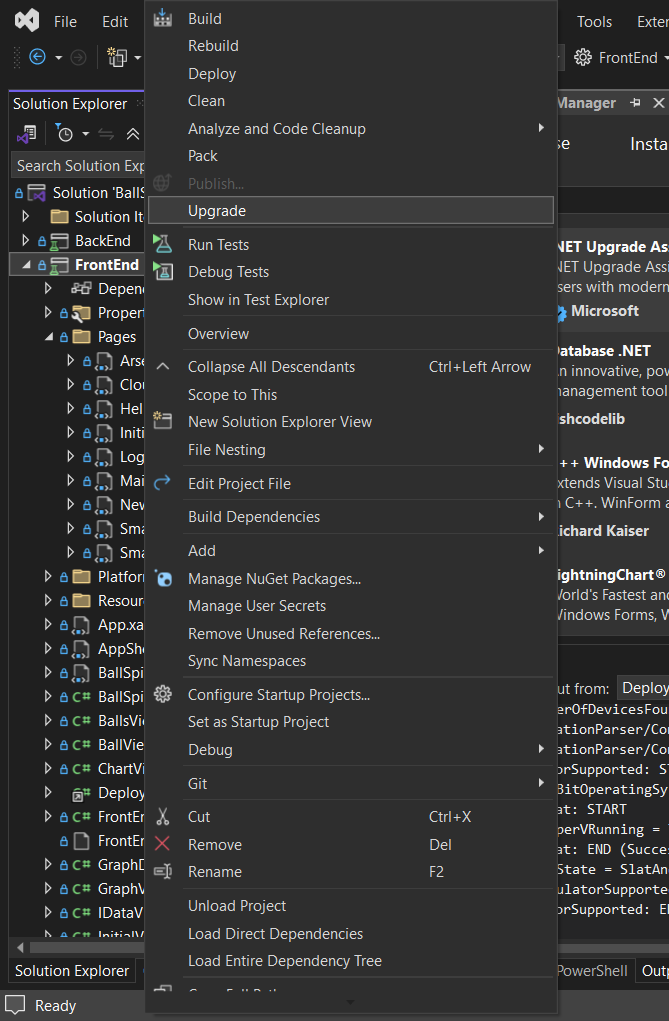Click the Build icon in context menu
Screen dimensions: 669x1021
[x=163, y=18]
